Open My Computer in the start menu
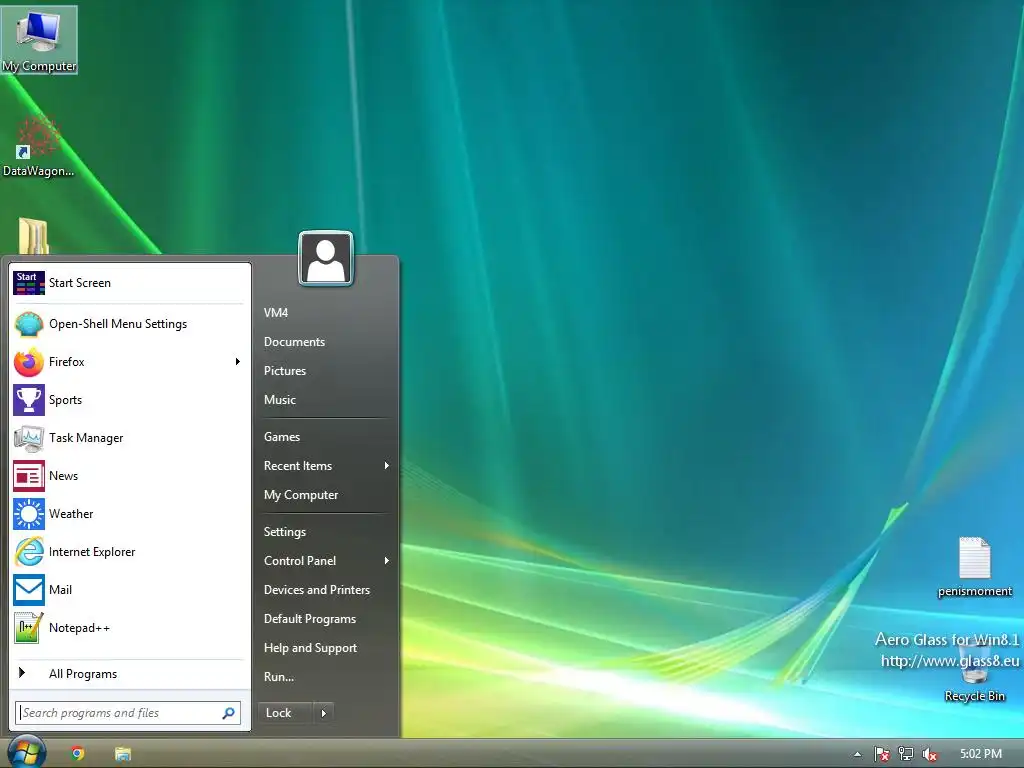Image resolution: width=1024 pixels, height=768 pixels. point(300,495)
